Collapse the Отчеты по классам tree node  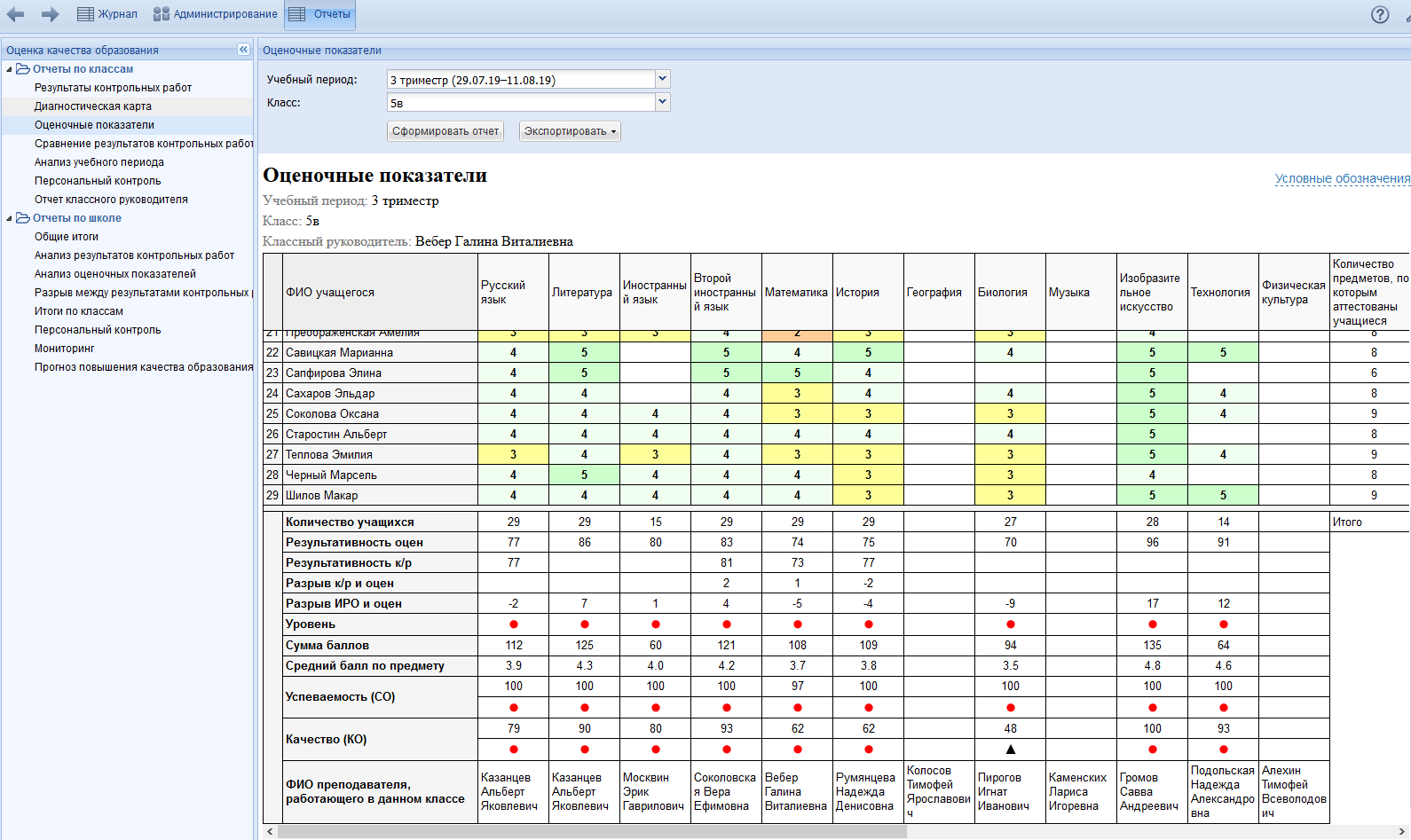(9, 69)
